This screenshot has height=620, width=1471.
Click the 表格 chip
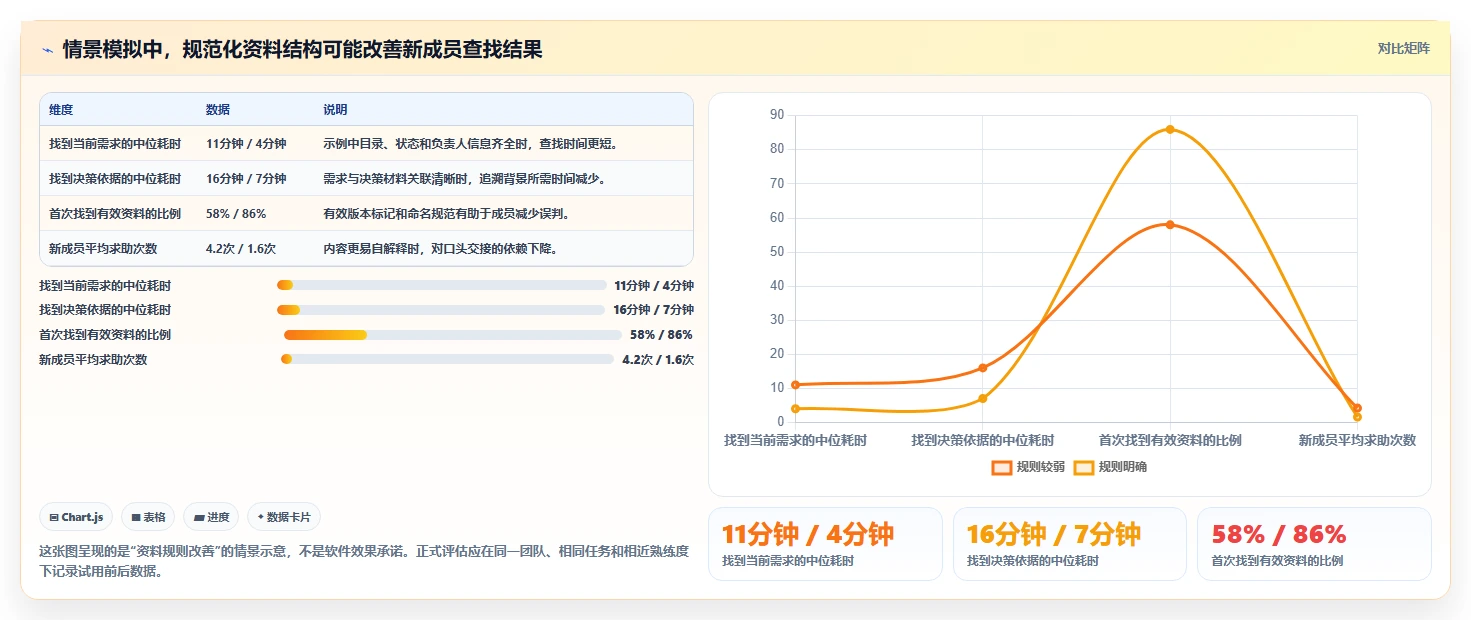(x=148, y=517)
